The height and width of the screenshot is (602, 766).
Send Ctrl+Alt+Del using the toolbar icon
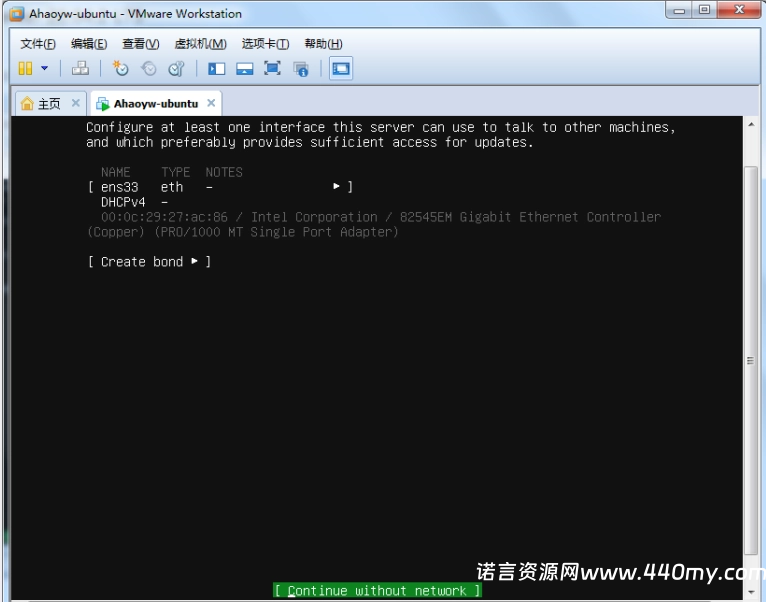pyautogui.click(x=80, y=68)
